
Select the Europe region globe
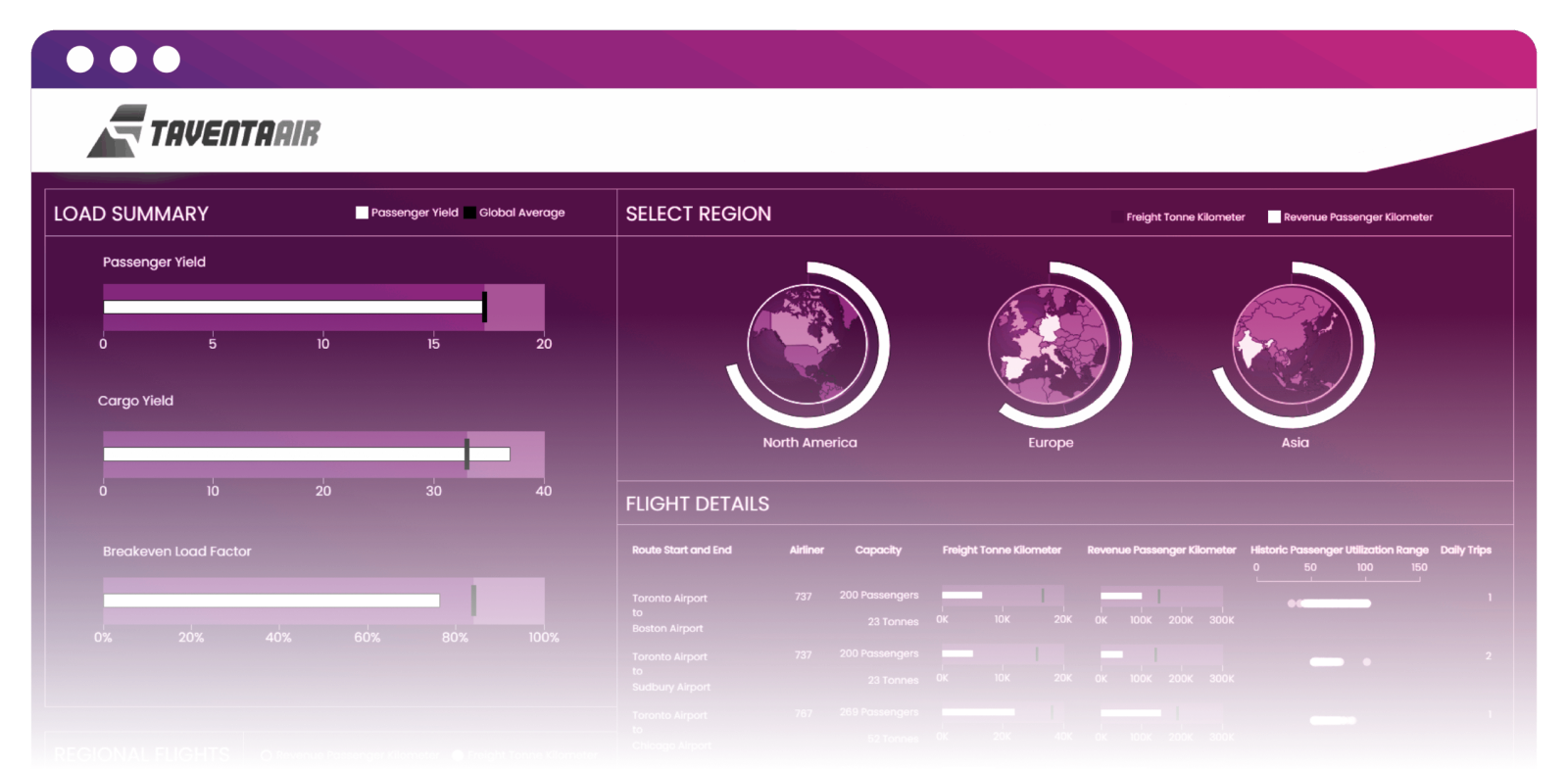(x=1049, y=345)
